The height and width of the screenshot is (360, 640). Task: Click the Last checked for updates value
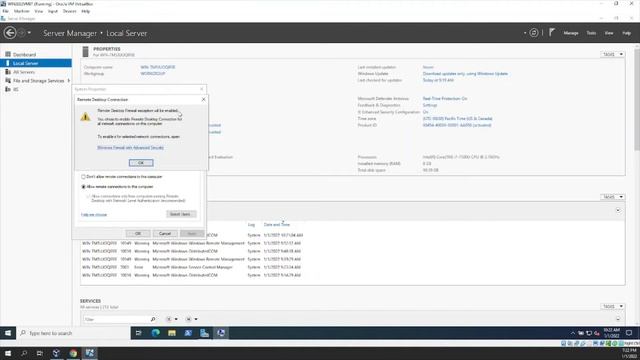click(438, 80)
